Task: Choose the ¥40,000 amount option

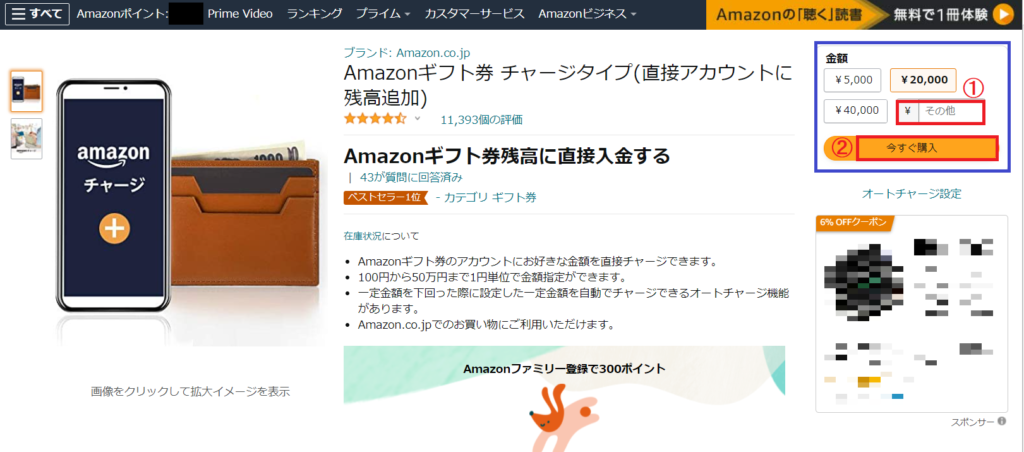Action: click(x=856, y=110)
